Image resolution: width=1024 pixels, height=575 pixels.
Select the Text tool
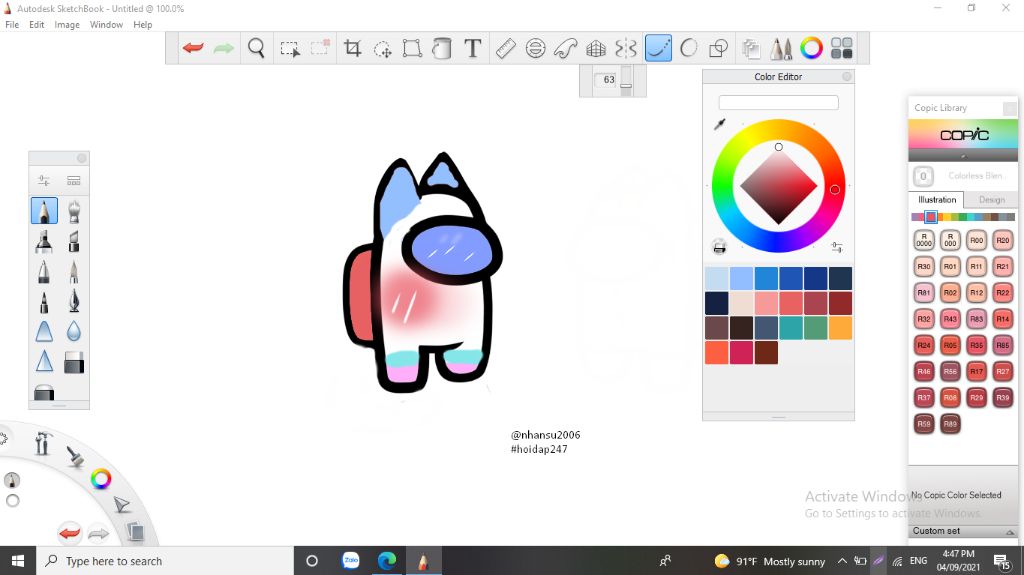[x=473, y=48]
